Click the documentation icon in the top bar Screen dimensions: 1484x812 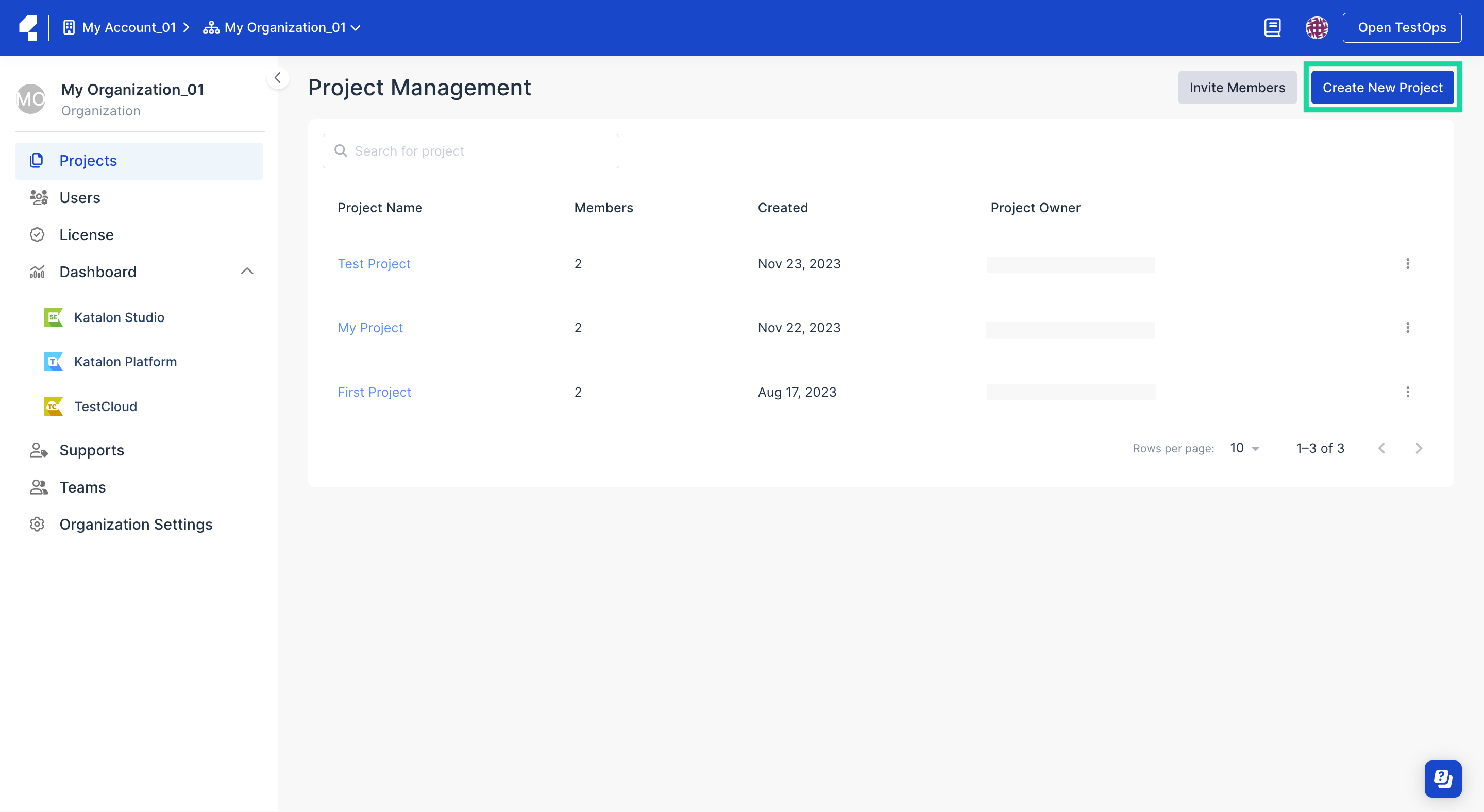[1273, 27]
